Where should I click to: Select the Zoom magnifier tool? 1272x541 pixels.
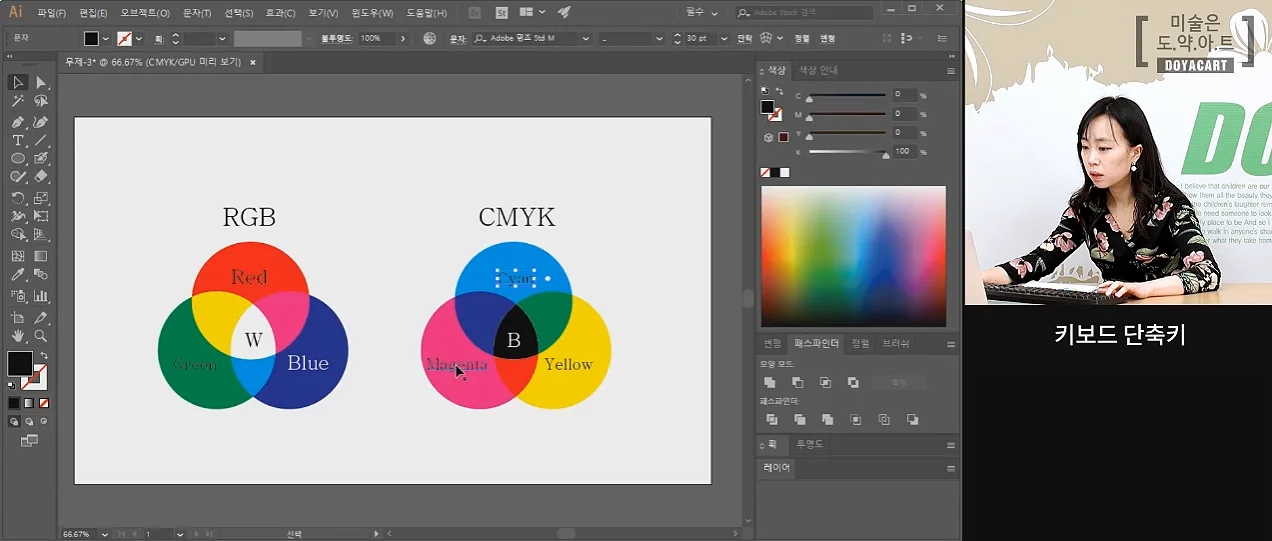click(x=41, y=336)
